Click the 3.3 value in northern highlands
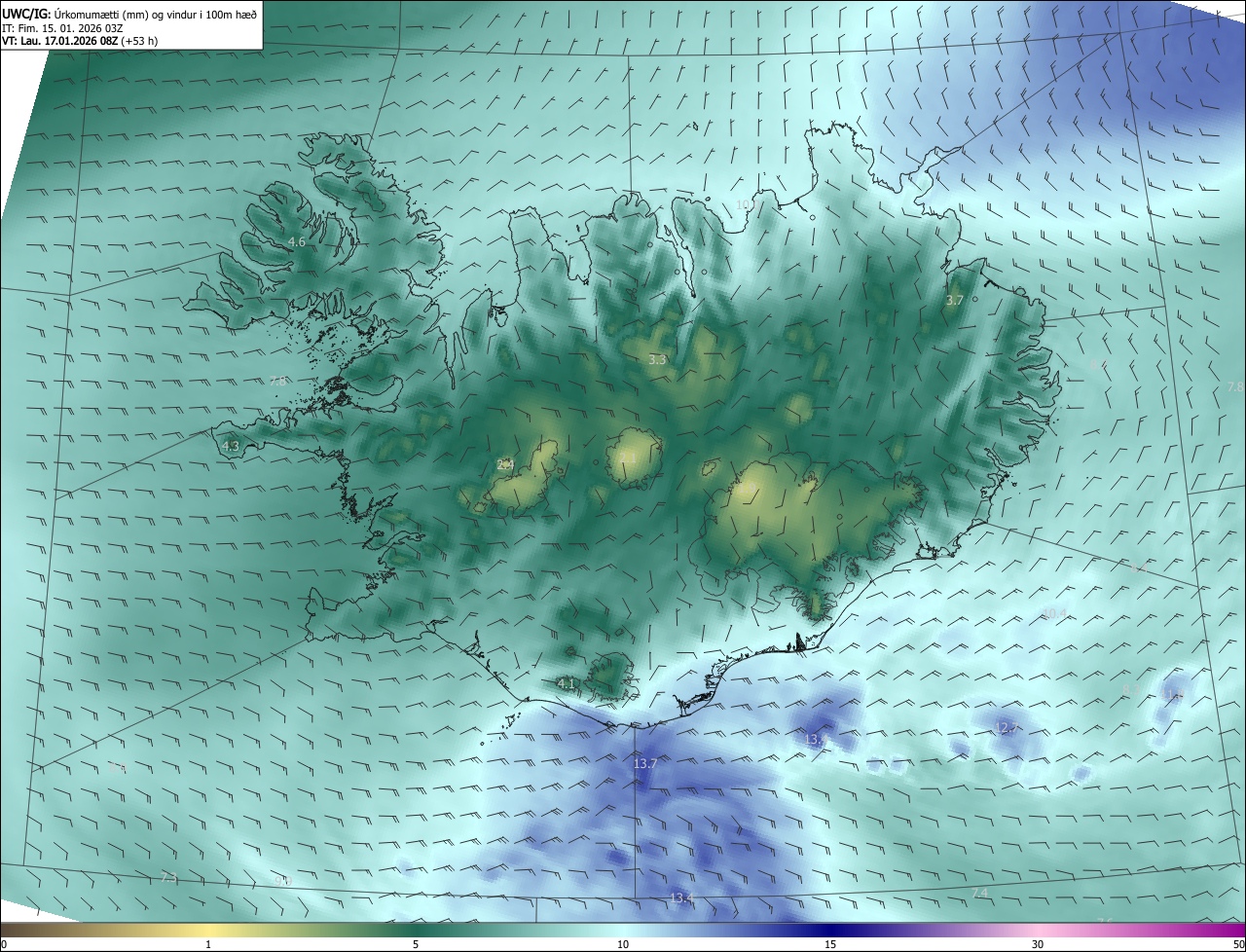Screen dimensions: 1246x952 (x=657, y=360)
